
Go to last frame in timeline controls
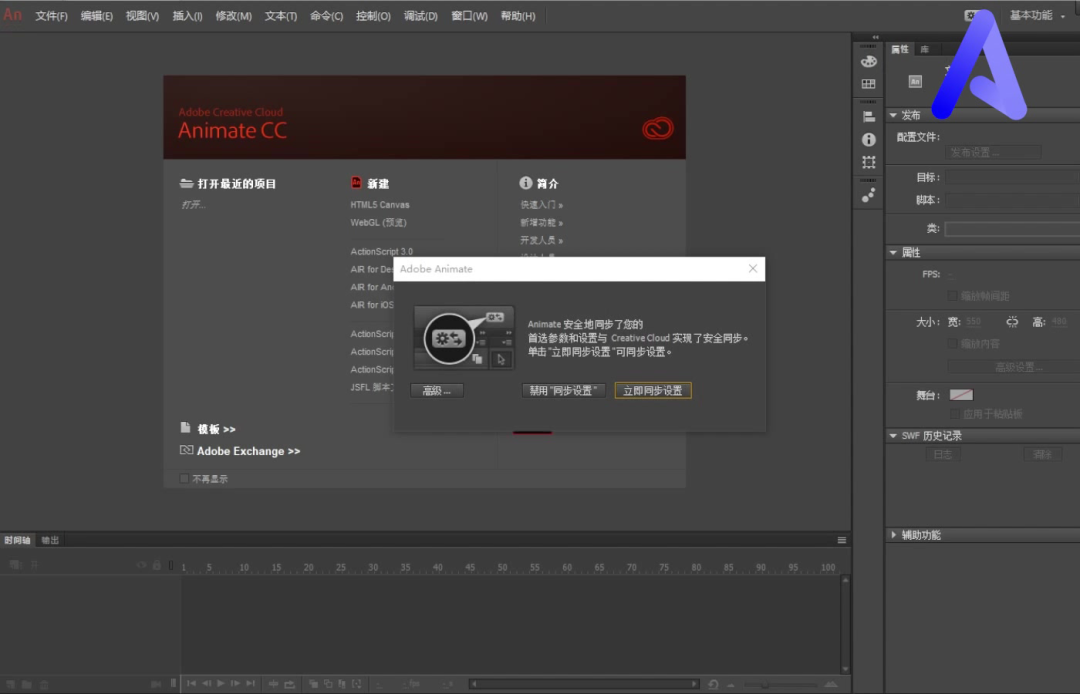(x=250, y=684)
